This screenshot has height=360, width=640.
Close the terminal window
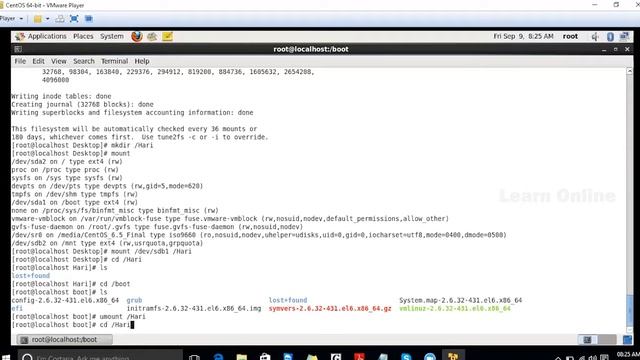pyautogui.click(x=627, y=49)
